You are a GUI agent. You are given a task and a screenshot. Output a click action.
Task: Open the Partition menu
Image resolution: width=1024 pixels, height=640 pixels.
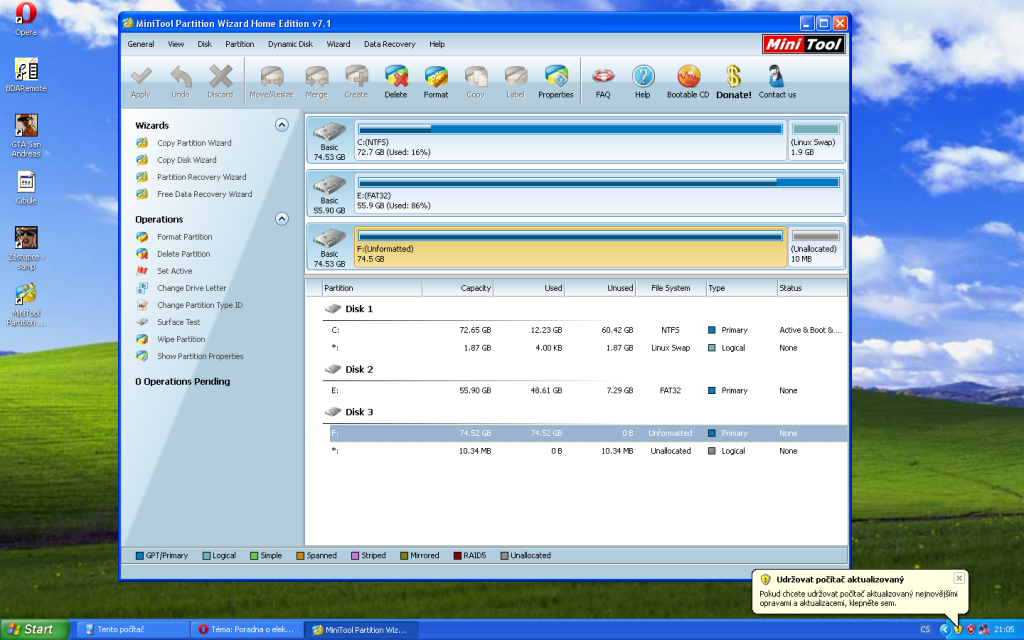(x=240, y=44)
